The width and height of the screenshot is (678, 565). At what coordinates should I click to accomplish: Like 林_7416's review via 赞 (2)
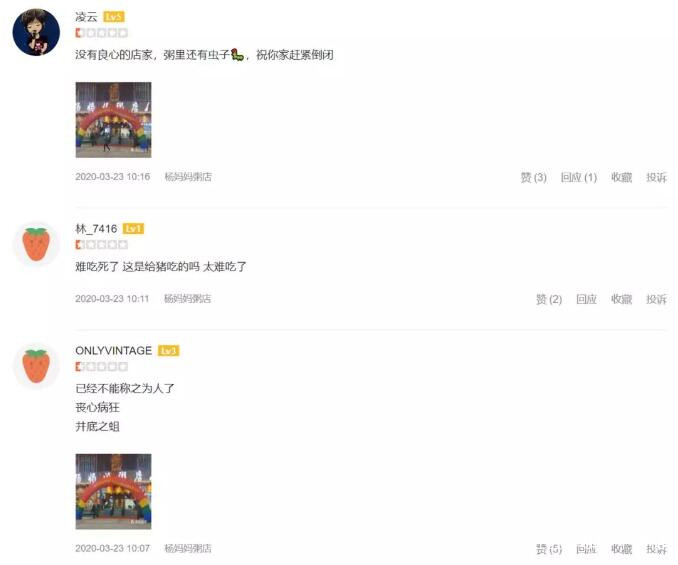coord(549,299)
